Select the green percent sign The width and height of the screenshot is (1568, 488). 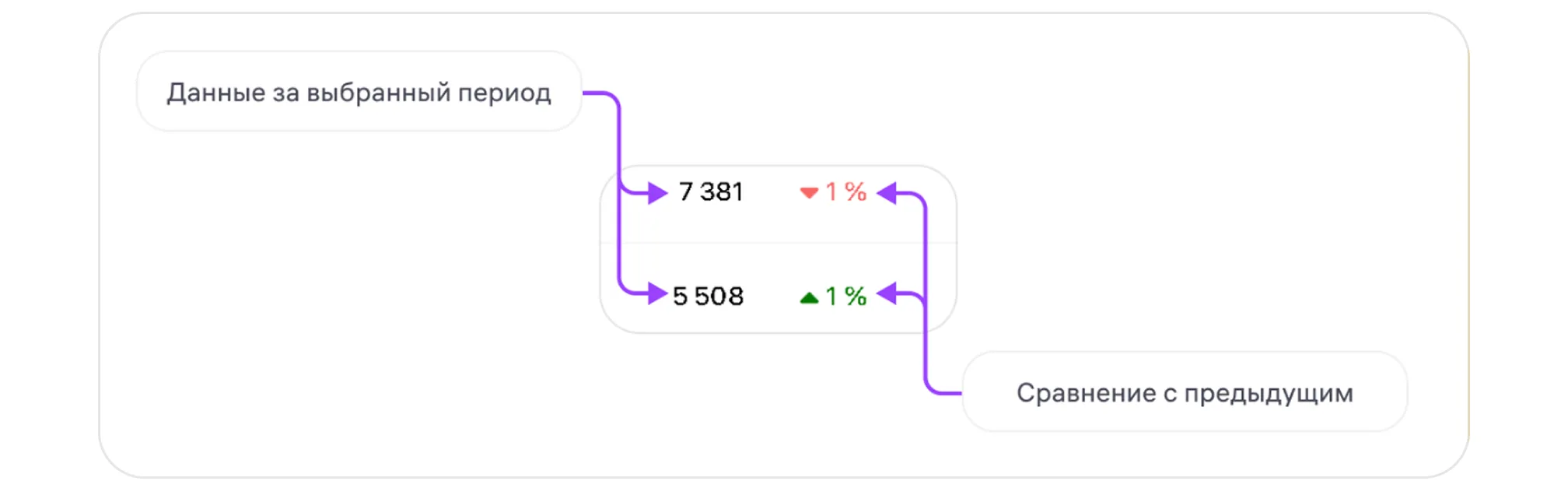856,296
